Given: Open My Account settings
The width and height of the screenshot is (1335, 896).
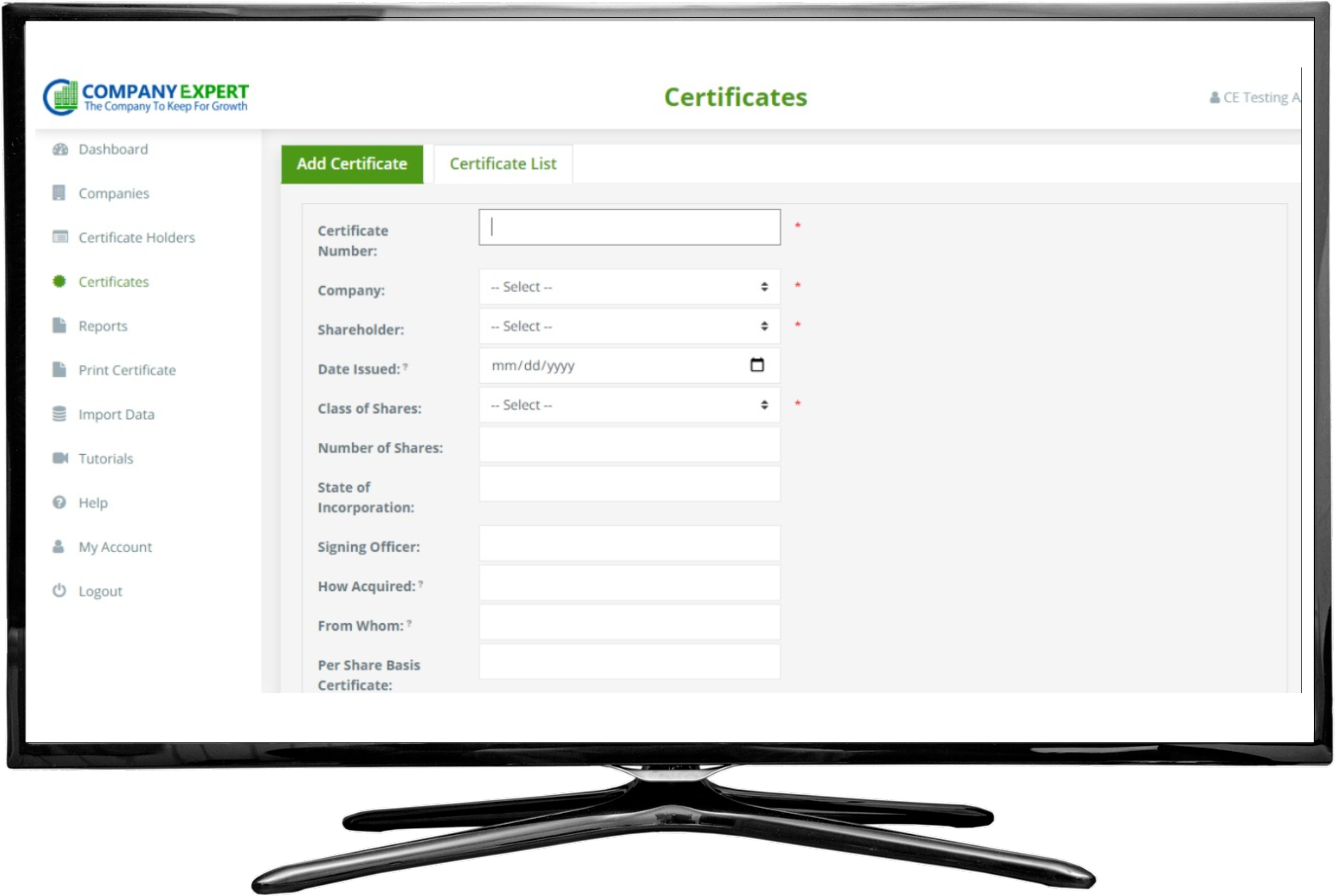Looking at the screenshot, I should (x=116, y=547).
